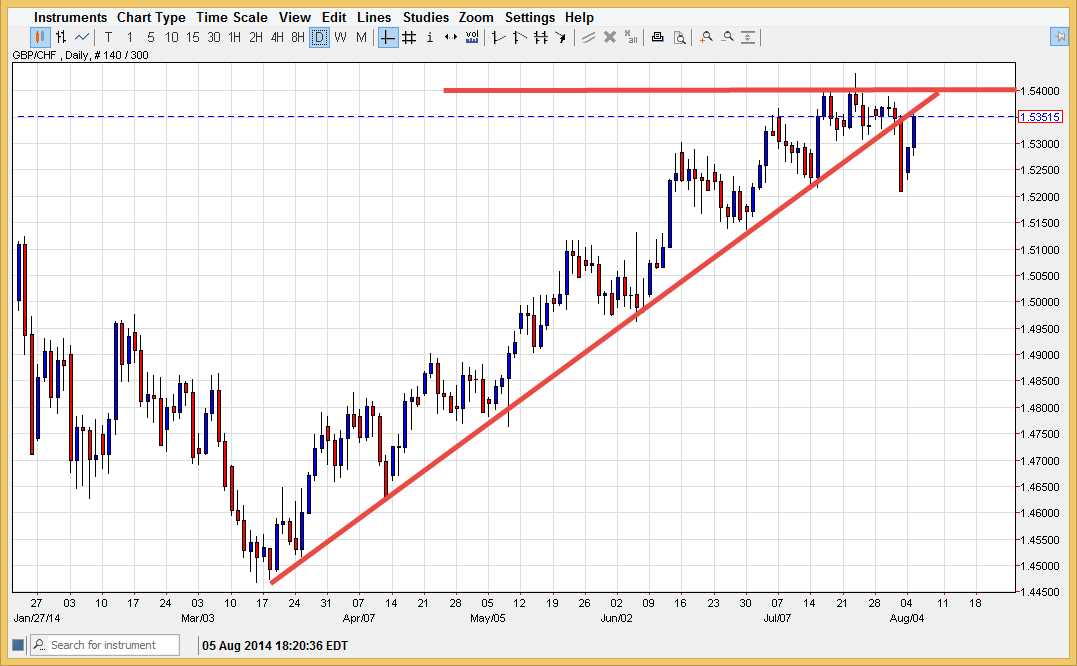The height and width of the screenshot is (666, 1077).
Task: Toggle the chart pin icon top right
Action: tap(1060, 37)
